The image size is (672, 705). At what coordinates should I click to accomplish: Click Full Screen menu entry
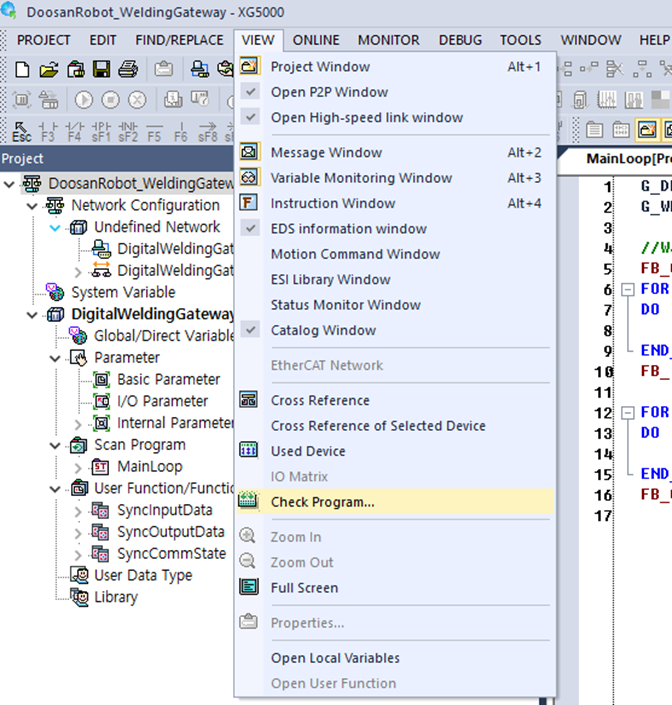[304, 588]
